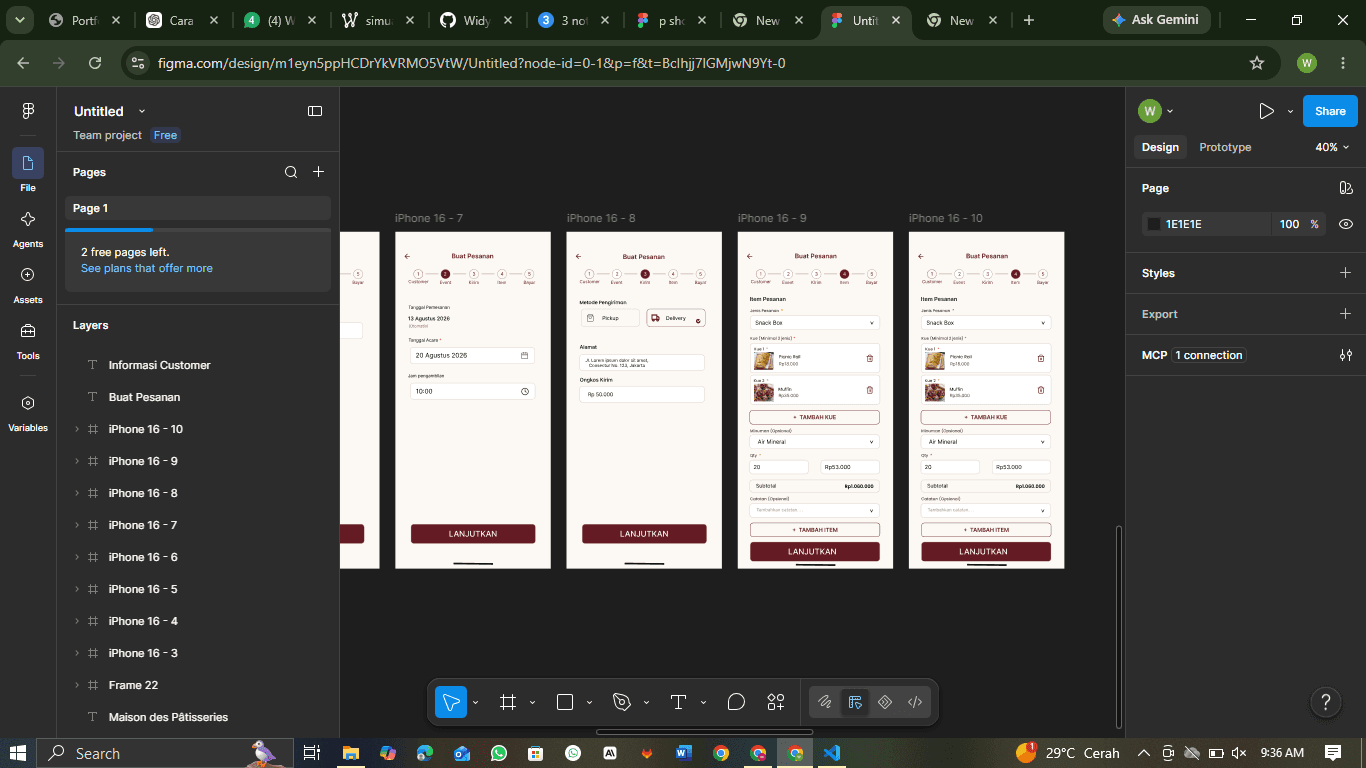Expand the iPhone 16 - 7 layer

click(77, 525)
